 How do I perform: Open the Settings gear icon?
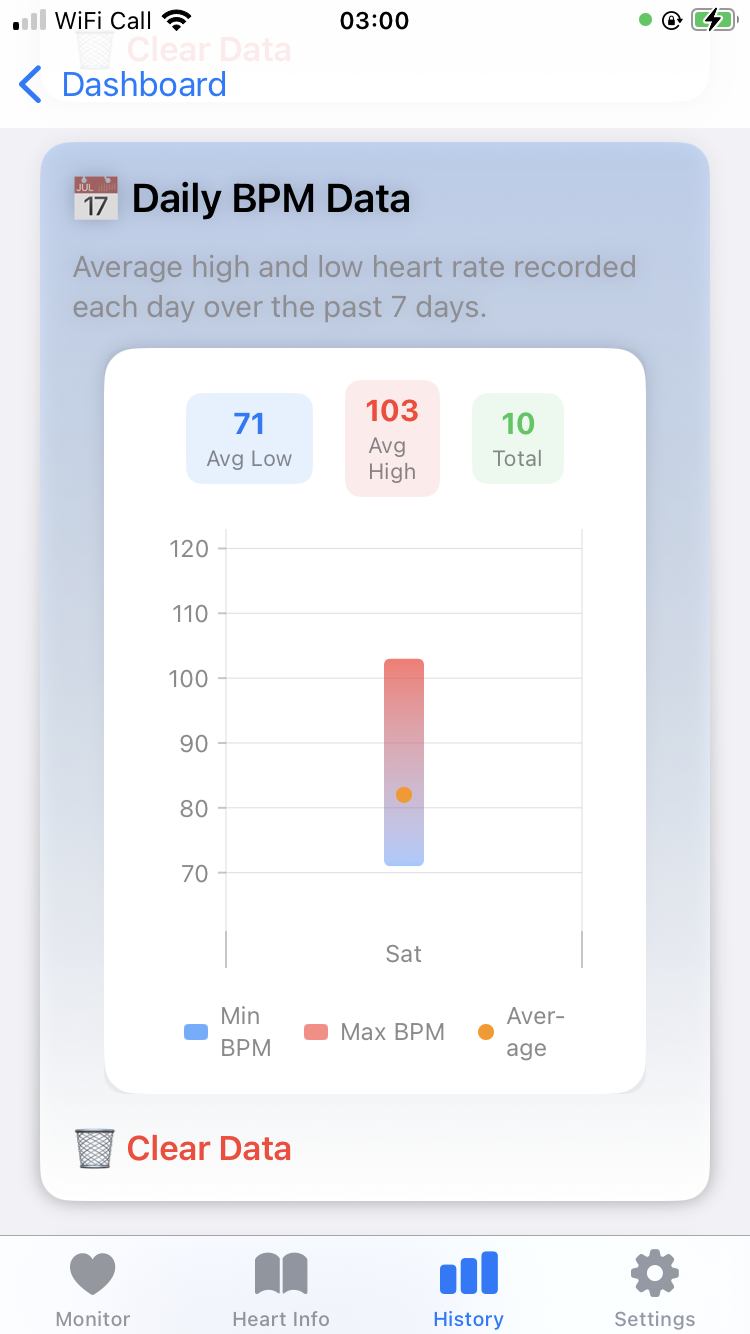tap(655, 1274)
